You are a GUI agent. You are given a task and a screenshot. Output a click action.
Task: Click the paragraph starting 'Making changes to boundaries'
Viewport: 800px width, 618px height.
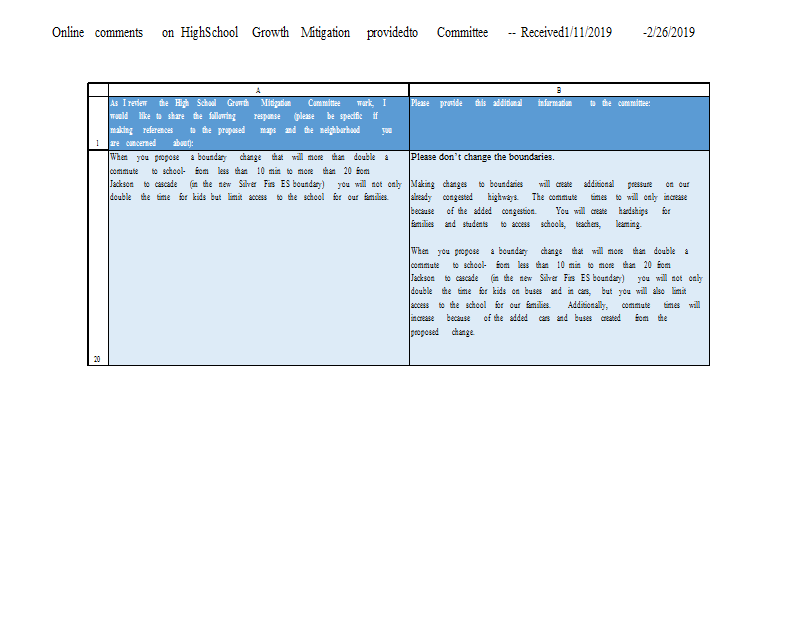click(x=550, y=204)
